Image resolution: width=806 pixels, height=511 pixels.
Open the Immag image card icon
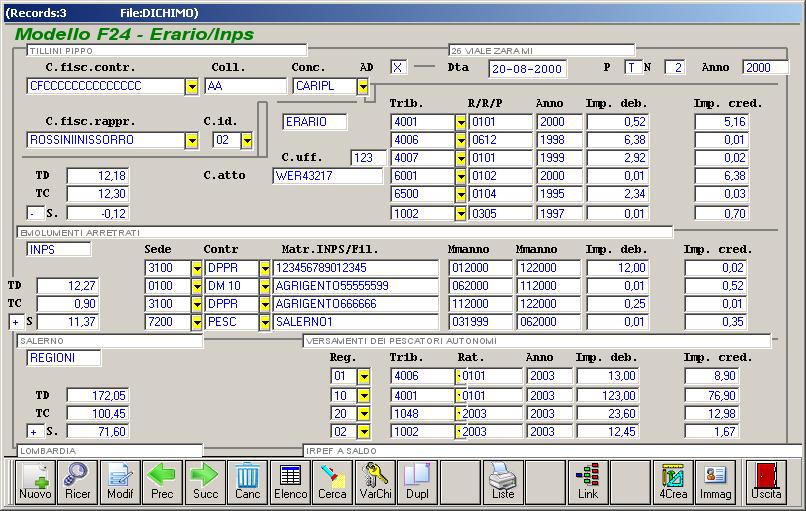715,481
